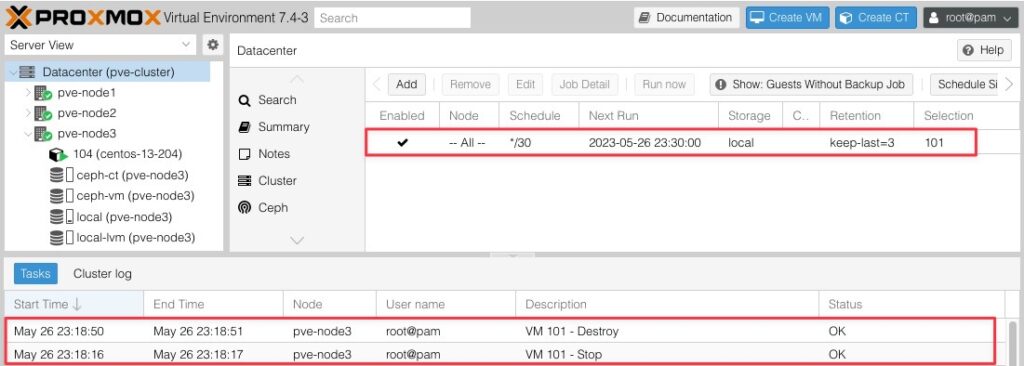Click the pve-node3 node icon
Image resolution: width=1024 pixels, height=366 pixels.
(43, 134)
